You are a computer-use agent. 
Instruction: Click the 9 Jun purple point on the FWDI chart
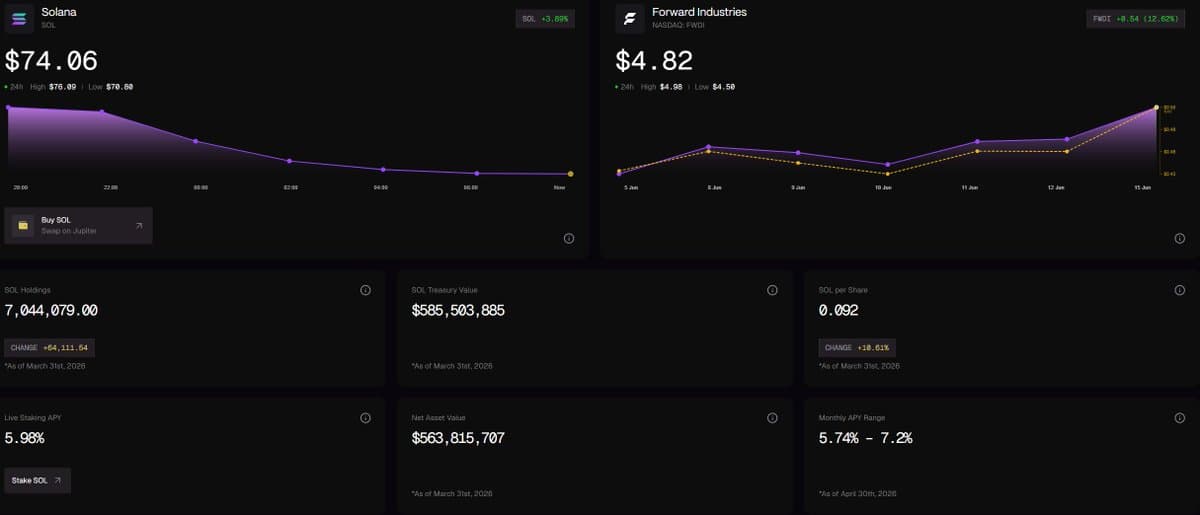(x=798, y=153)
